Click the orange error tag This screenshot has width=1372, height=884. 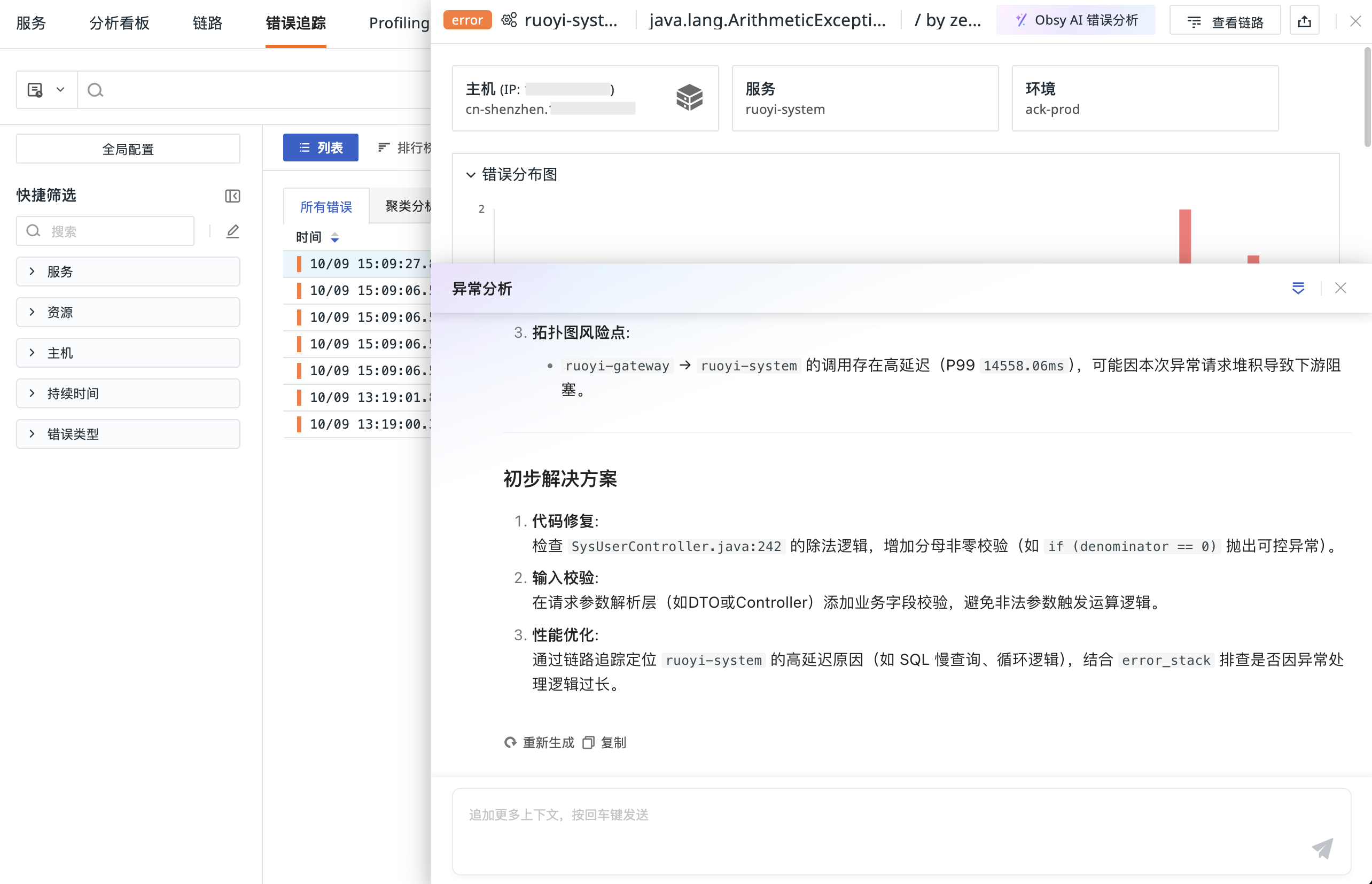tap(467, 21)
